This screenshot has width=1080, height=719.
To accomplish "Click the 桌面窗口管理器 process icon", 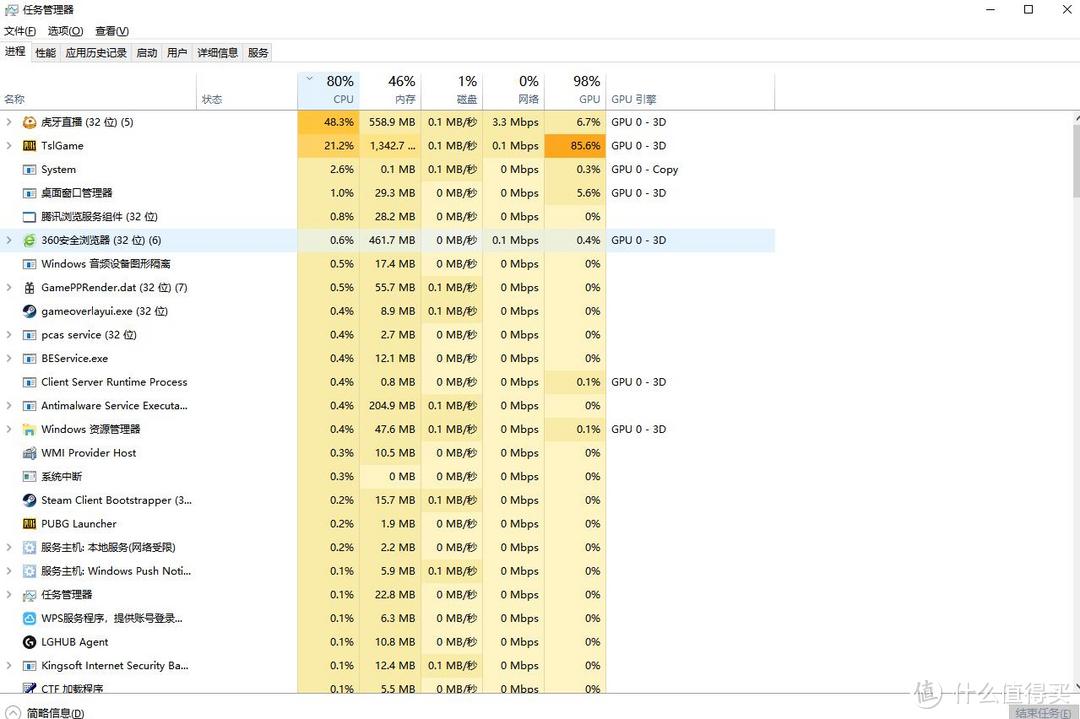I will point(29,193).
